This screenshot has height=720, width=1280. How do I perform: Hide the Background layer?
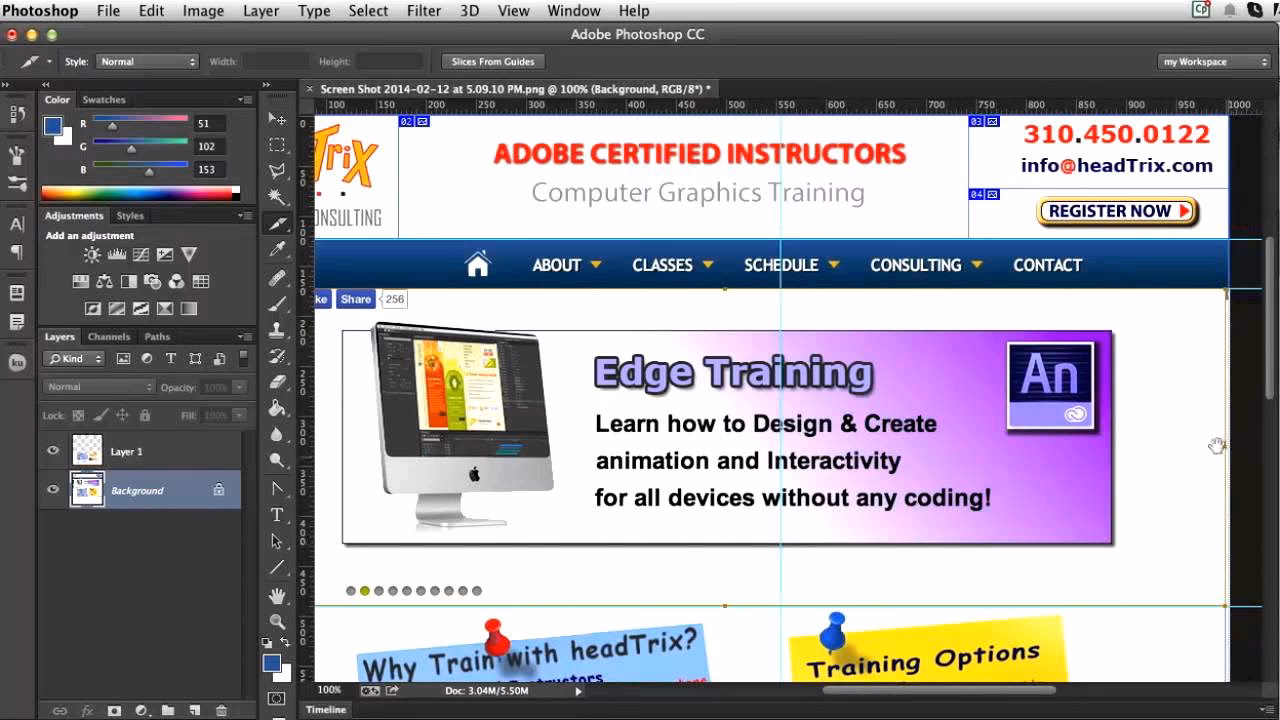pos(53,490)
